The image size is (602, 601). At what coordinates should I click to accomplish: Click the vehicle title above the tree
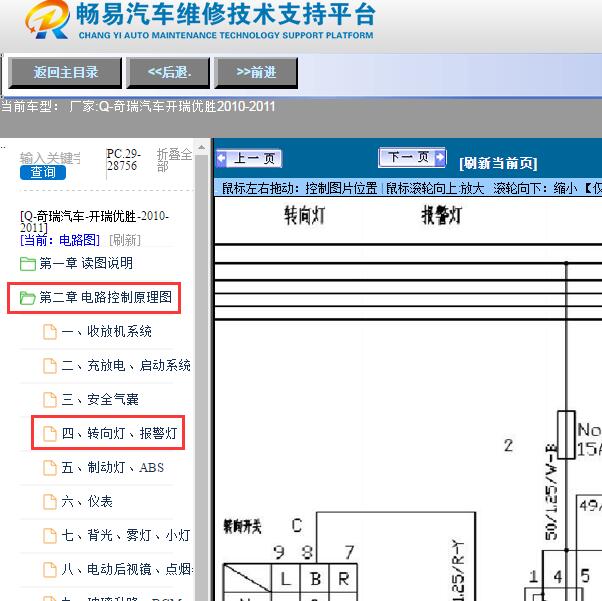click(94, 222)
